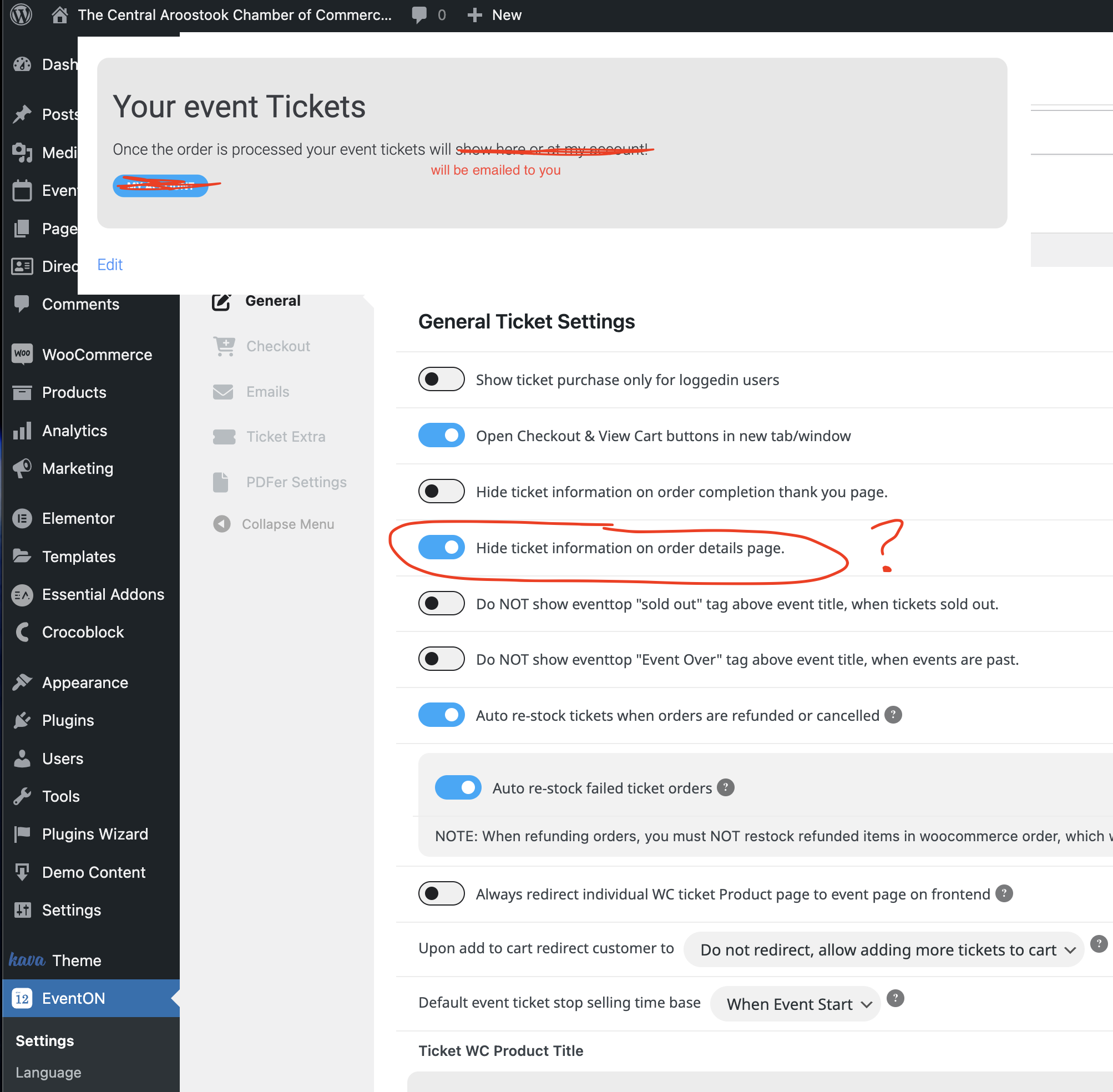The height and width of the screenshot is (1092, 1113).
Task: Click the Plugins sidebar icon
Action: [22, 720]
